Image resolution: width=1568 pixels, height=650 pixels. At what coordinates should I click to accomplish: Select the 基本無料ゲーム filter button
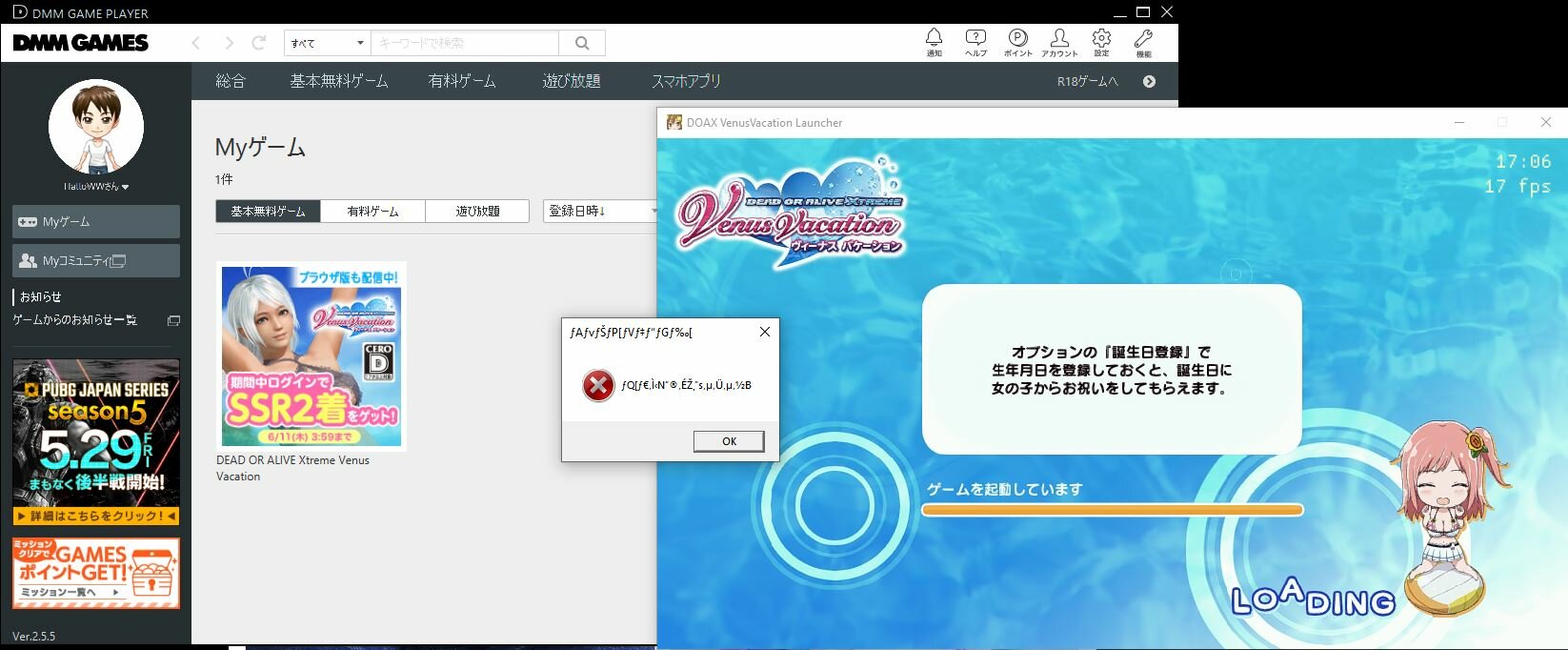point(268,211)
